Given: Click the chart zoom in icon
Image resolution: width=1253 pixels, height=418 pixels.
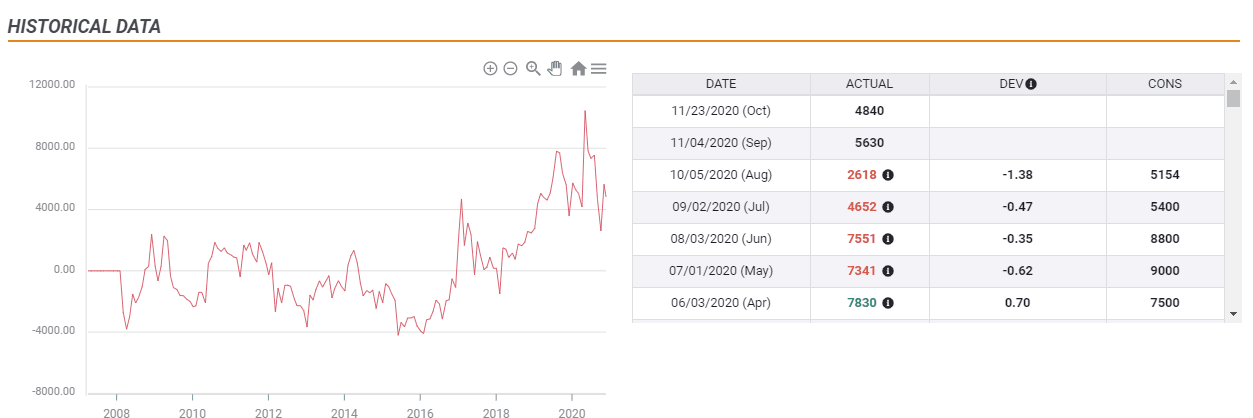Looking at the screenshot, I should [x=490, y=69].
